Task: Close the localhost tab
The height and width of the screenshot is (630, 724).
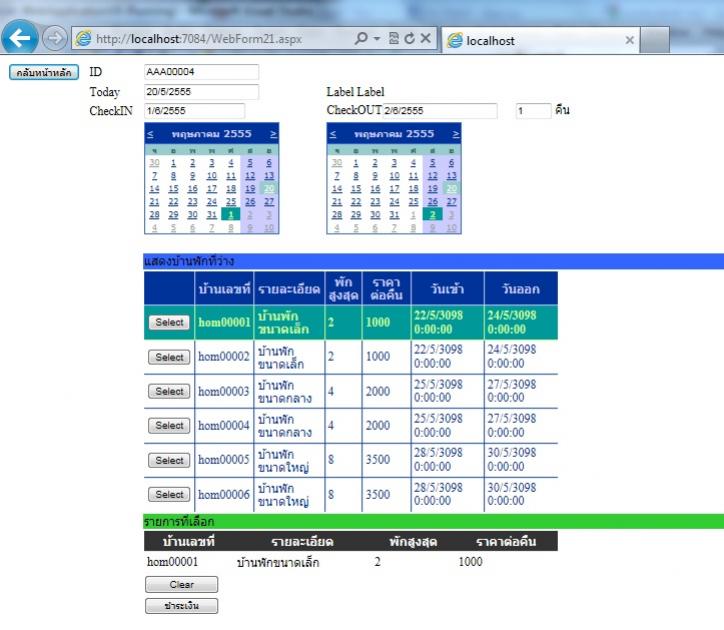Action: click(x=629, y=40)
